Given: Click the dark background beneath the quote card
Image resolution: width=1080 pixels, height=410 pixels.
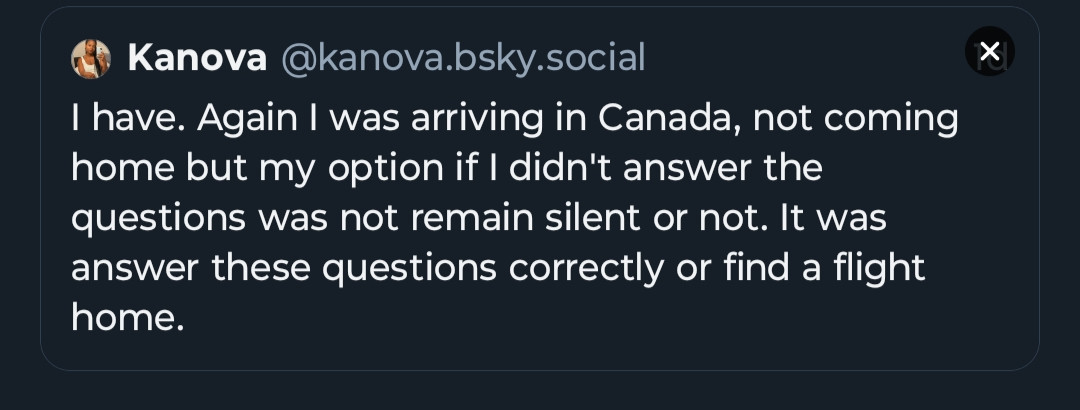Looking at the screenshot, I should (x=540, y=391).
